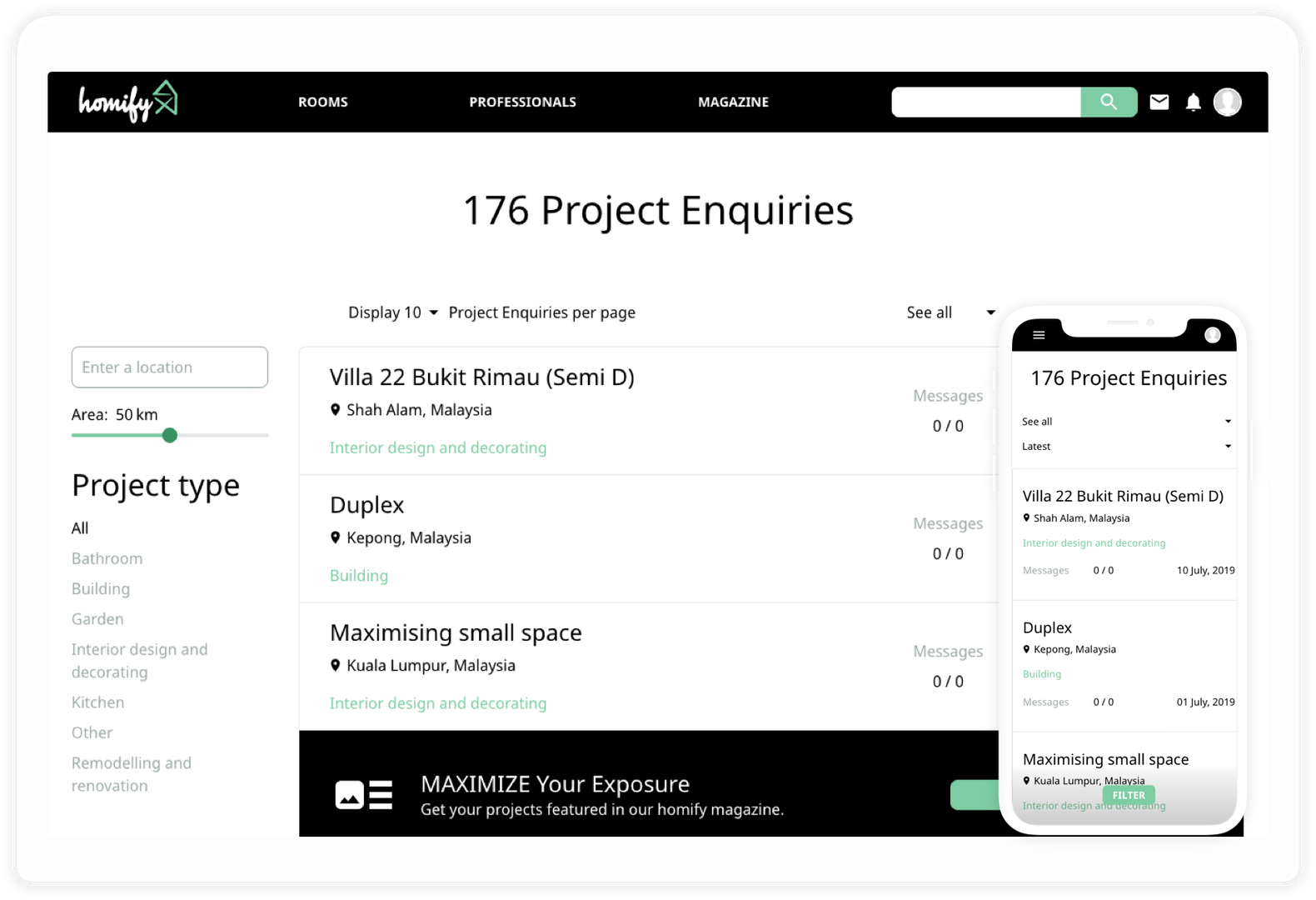Click the green button in exposure banner

coord(975,795)
